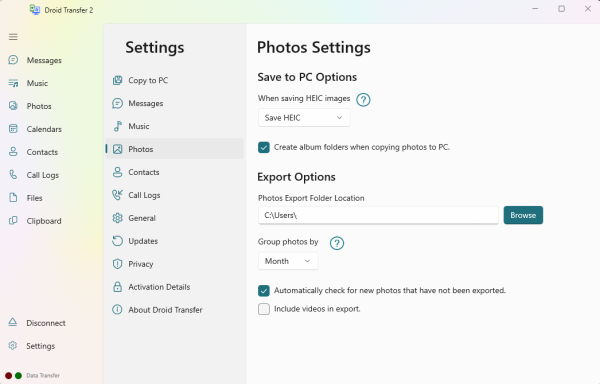Click the Calendars icon in left sidebar

[13, 129]
